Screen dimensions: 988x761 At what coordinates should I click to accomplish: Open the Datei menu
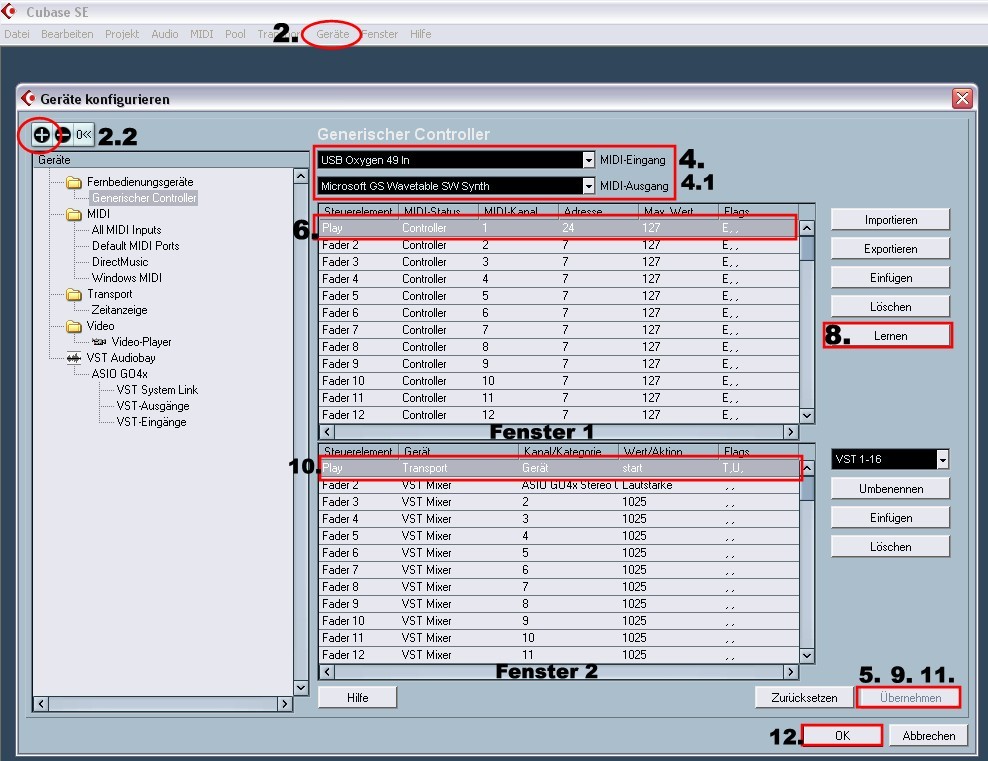point(16,34)
